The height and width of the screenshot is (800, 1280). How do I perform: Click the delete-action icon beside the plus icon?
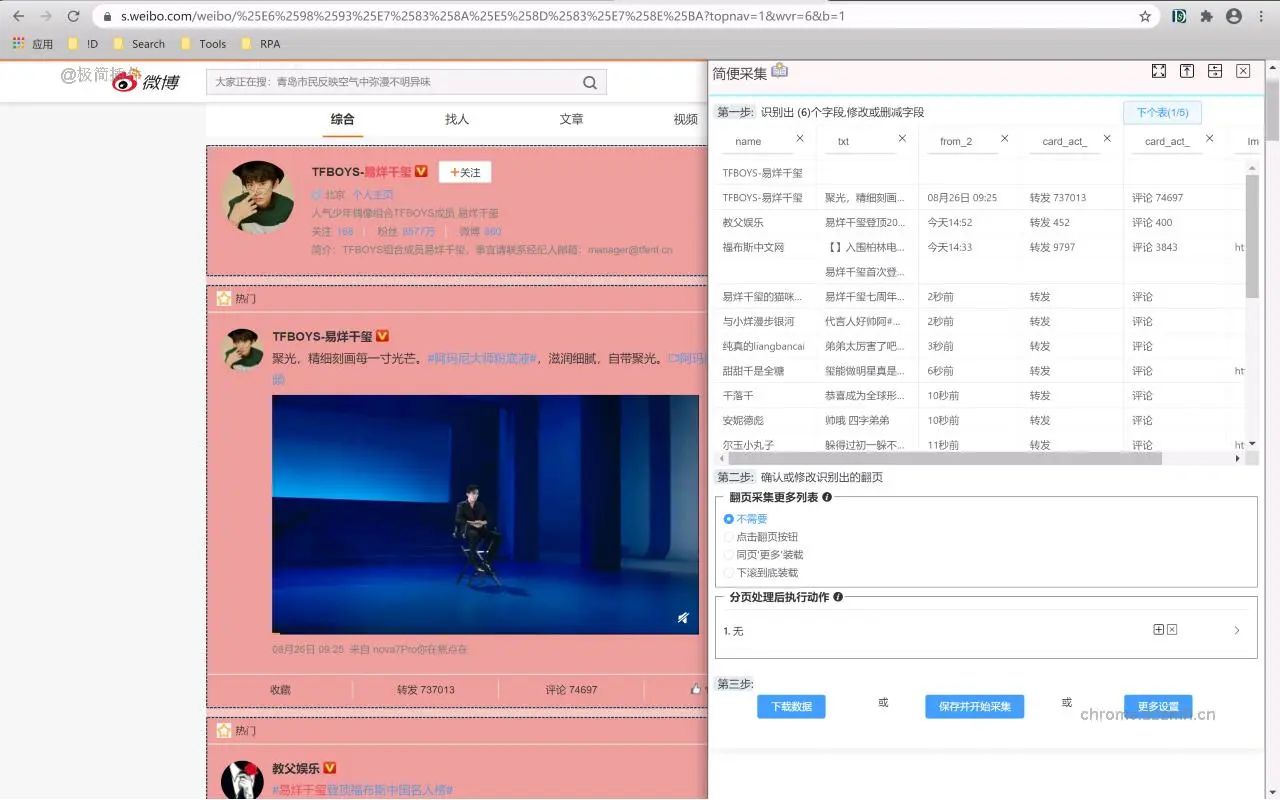(x=1172, y=629)
